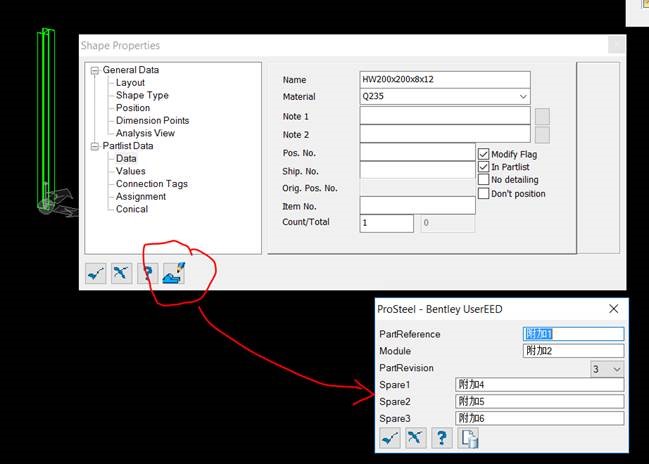Select Dimension Points tree item

(152, 120)
